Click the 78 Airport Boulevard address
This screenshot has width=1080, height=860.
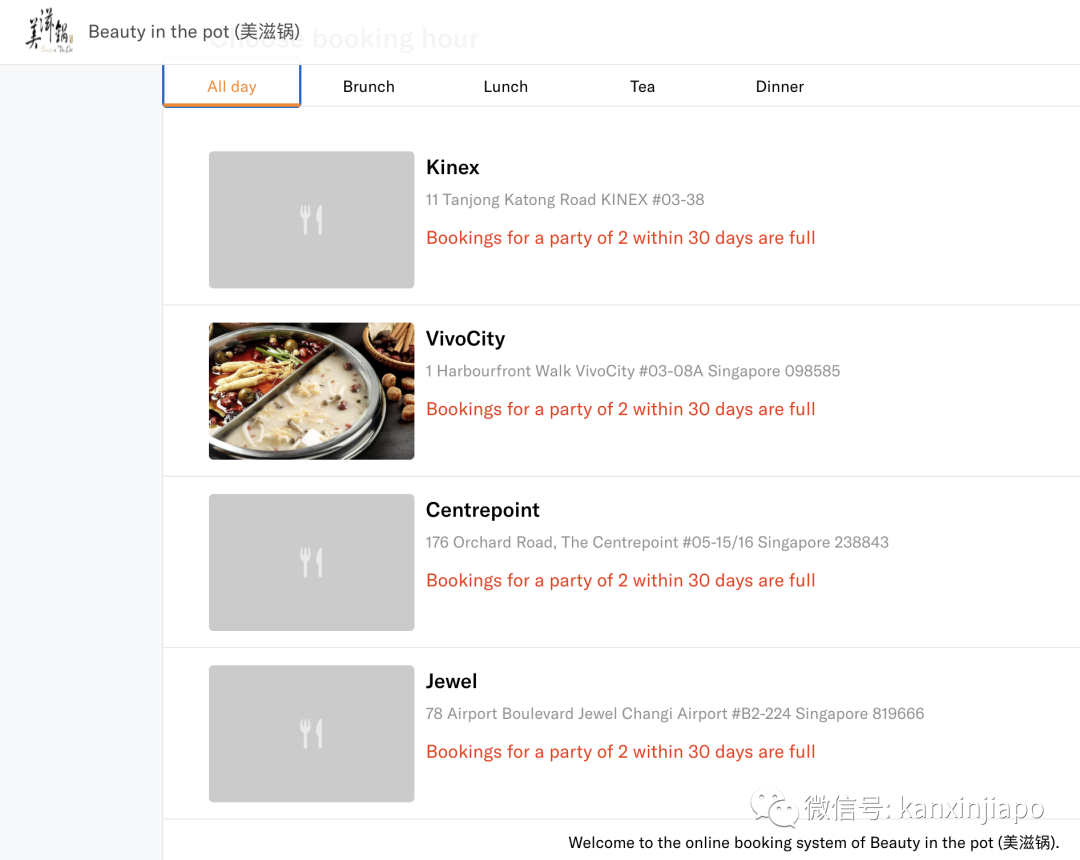(x=674, y=714)
